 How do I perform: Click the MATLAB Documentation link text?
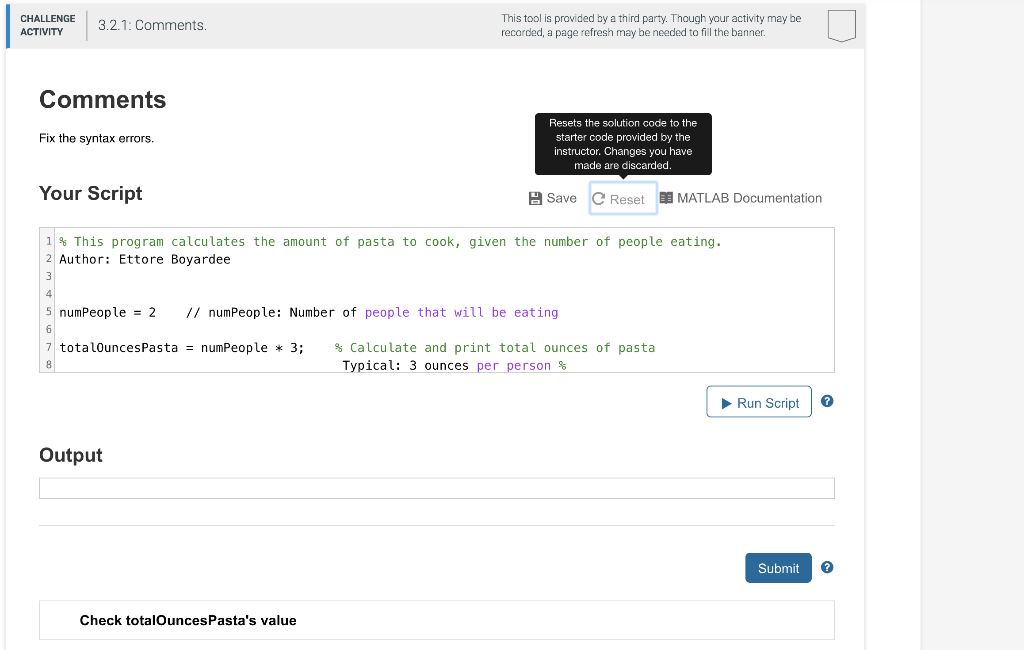750,198
